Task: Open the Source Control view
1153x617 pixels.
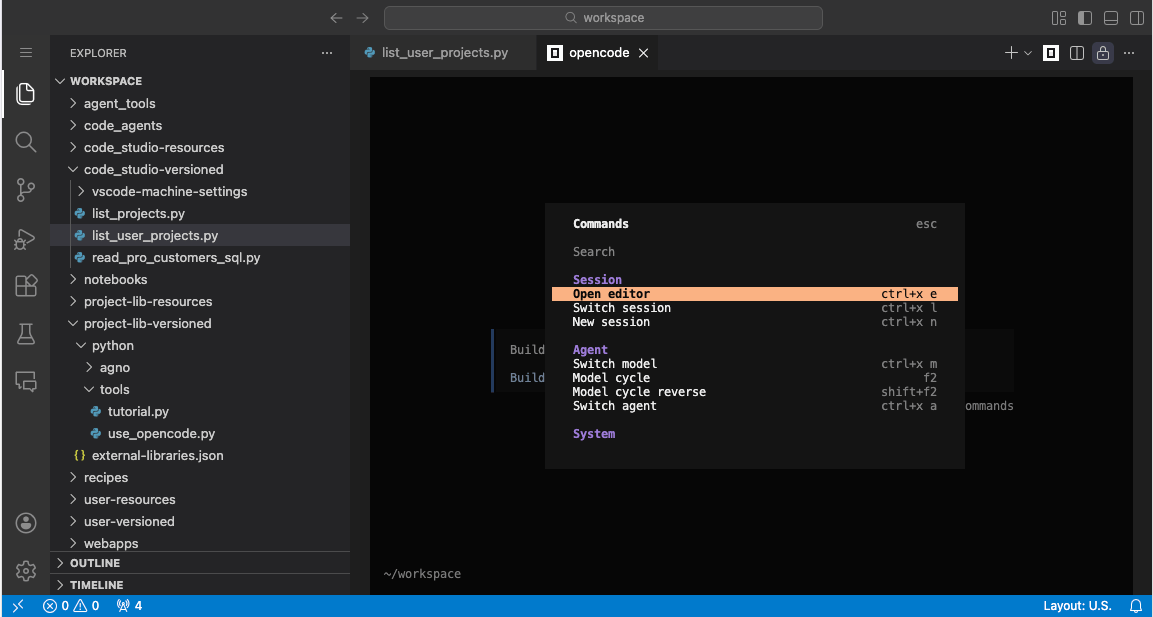Action: coord(25,190)
